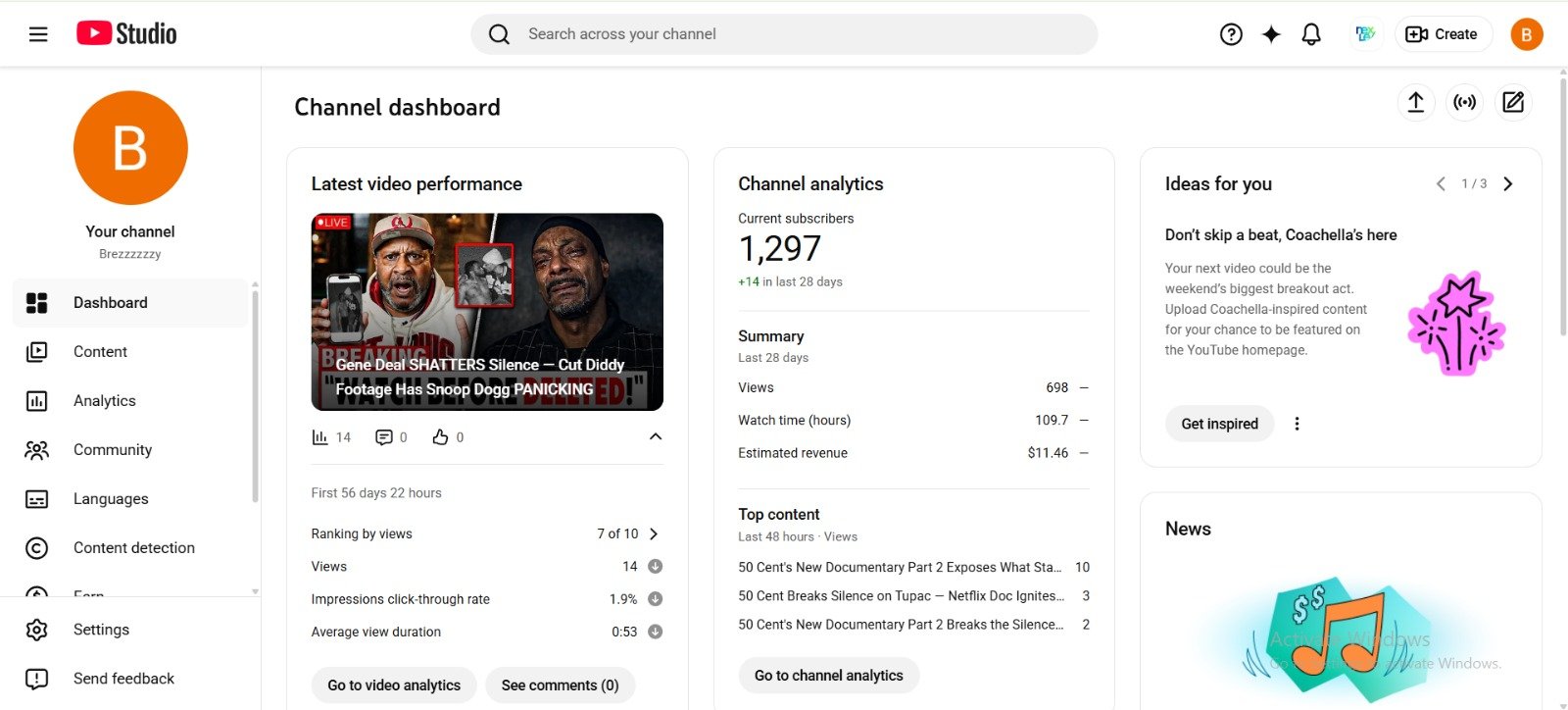This screenshot has height=710, width=1568.
Task: Click the Upload videos arrow icon
Action: point(1415,102)
